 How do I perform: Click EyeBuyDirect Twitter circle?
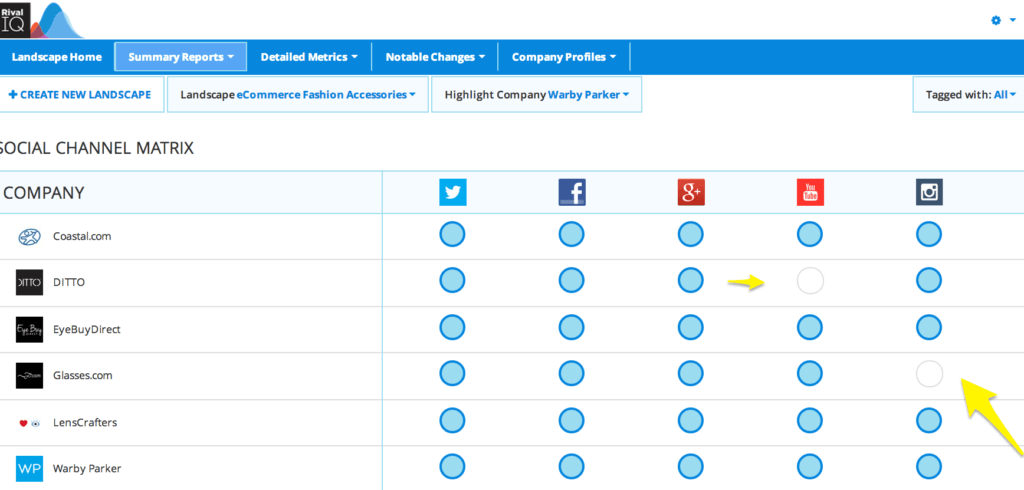tap(453, 327)
